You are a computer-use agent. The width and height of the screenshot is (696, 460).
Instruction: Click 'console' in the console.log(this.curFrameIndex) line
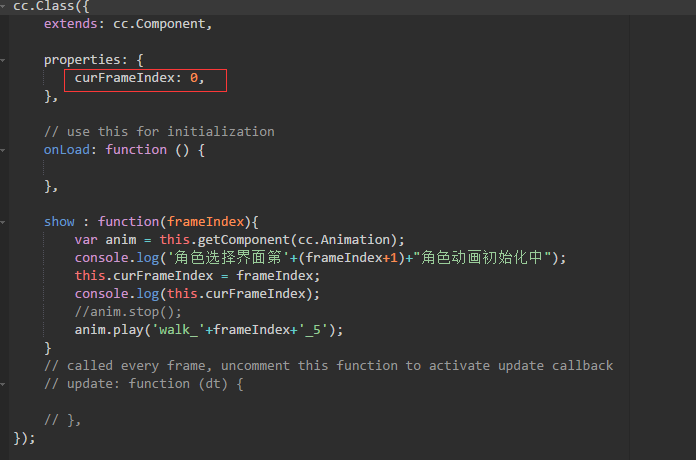pyautogui.click(x=102, y=294)
